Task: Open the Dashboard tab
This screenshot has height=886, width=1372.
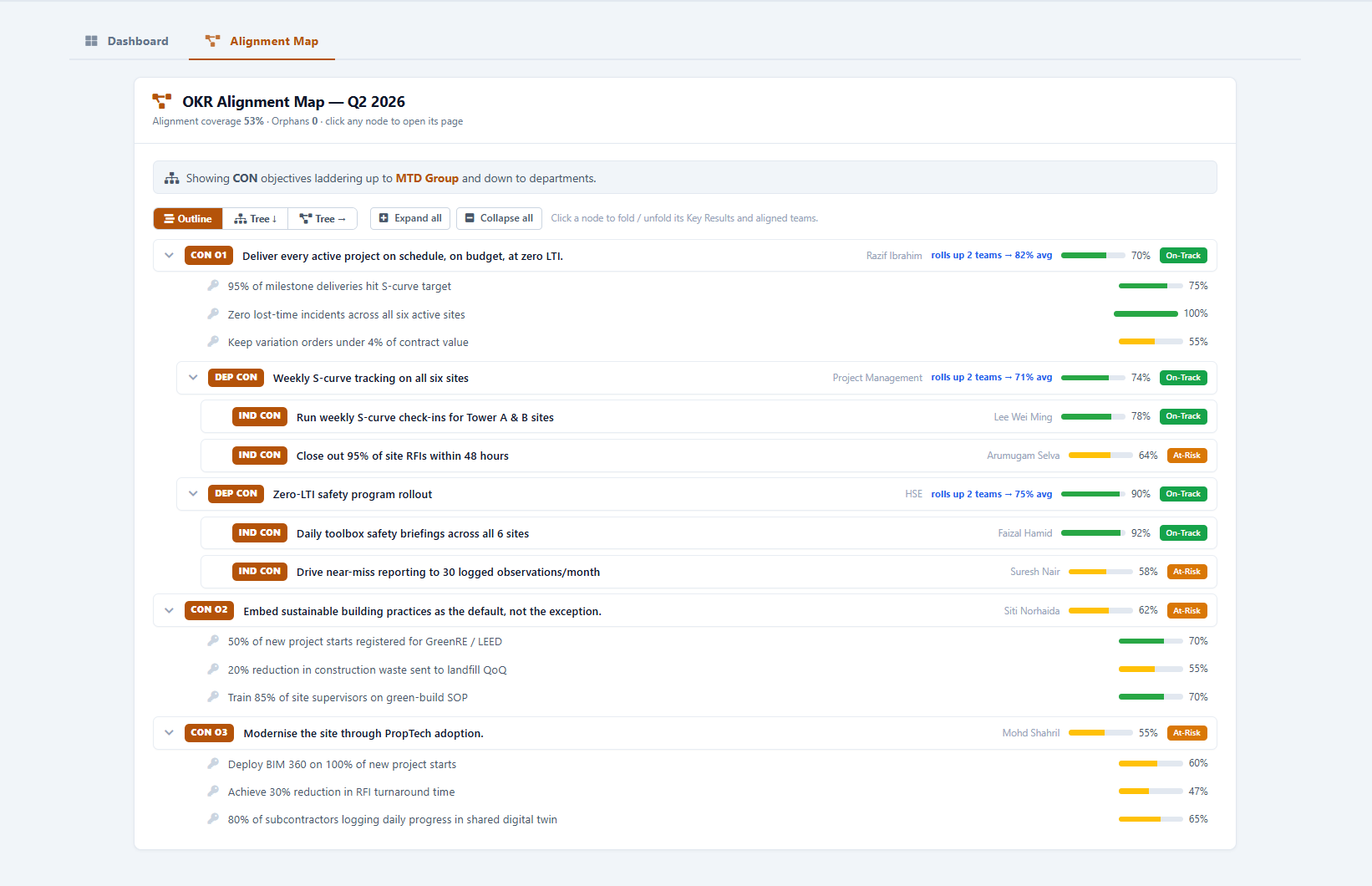Action: (127, 41)
